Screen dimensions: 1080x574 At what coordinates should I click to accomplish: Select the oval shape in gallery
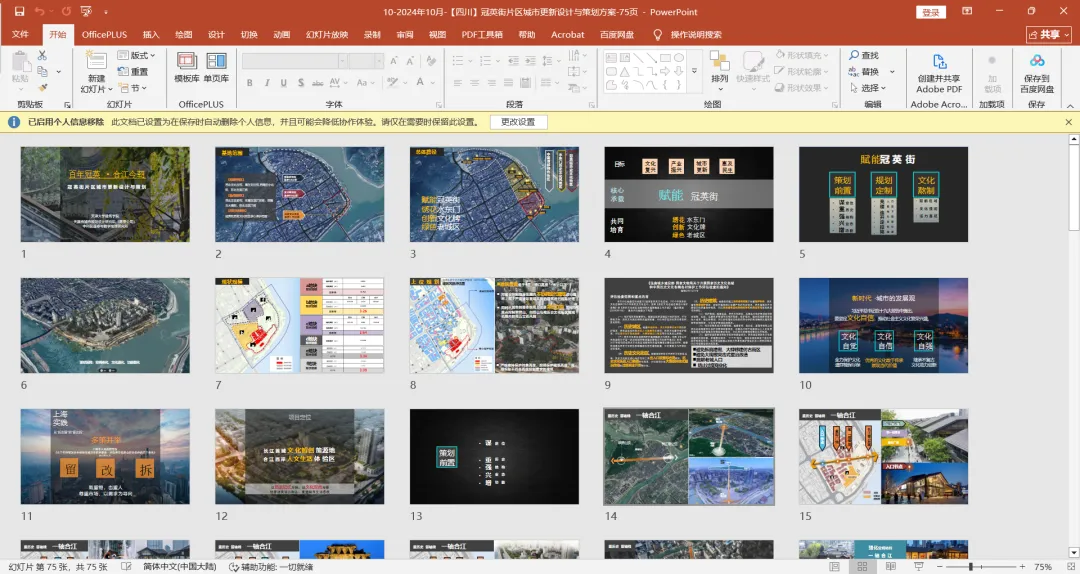point(679,58)
